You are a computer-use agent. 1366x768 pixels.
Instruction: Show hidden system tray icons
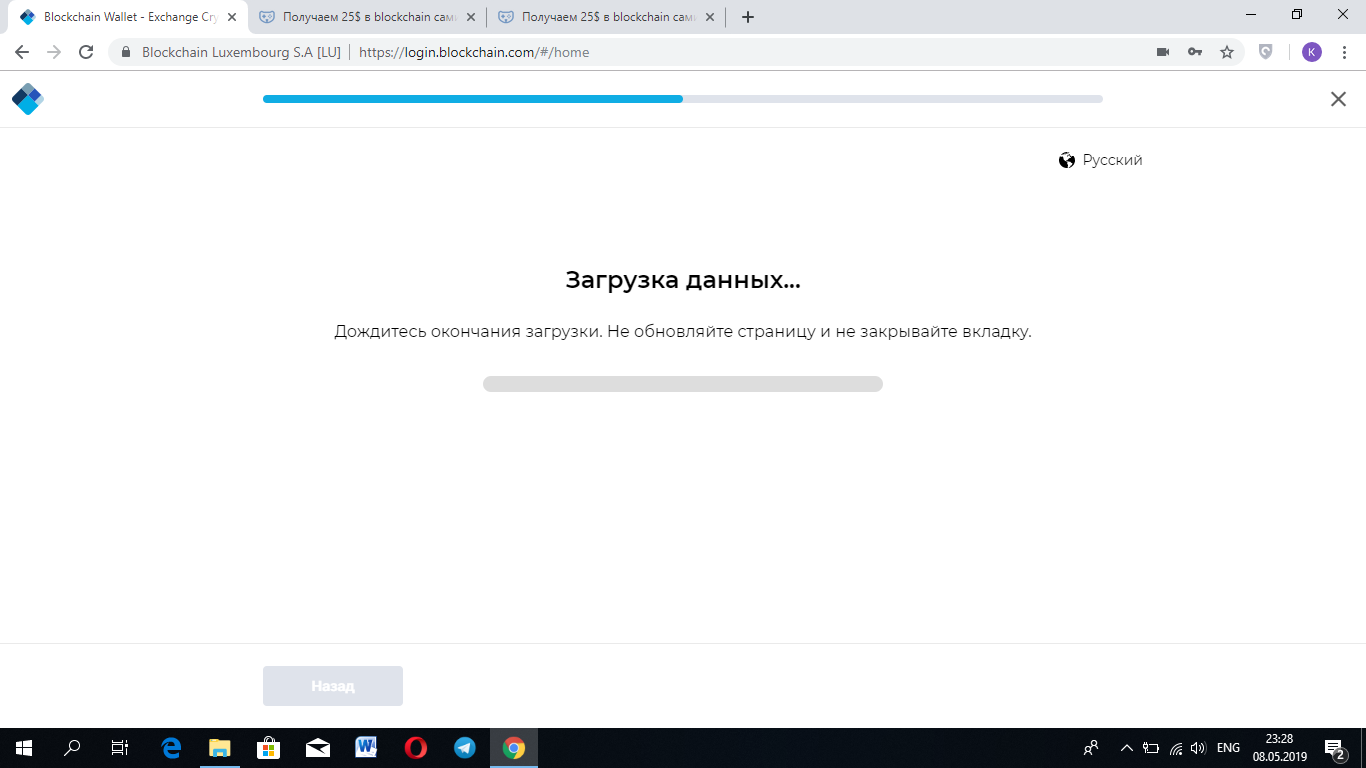pos(1127,748)
